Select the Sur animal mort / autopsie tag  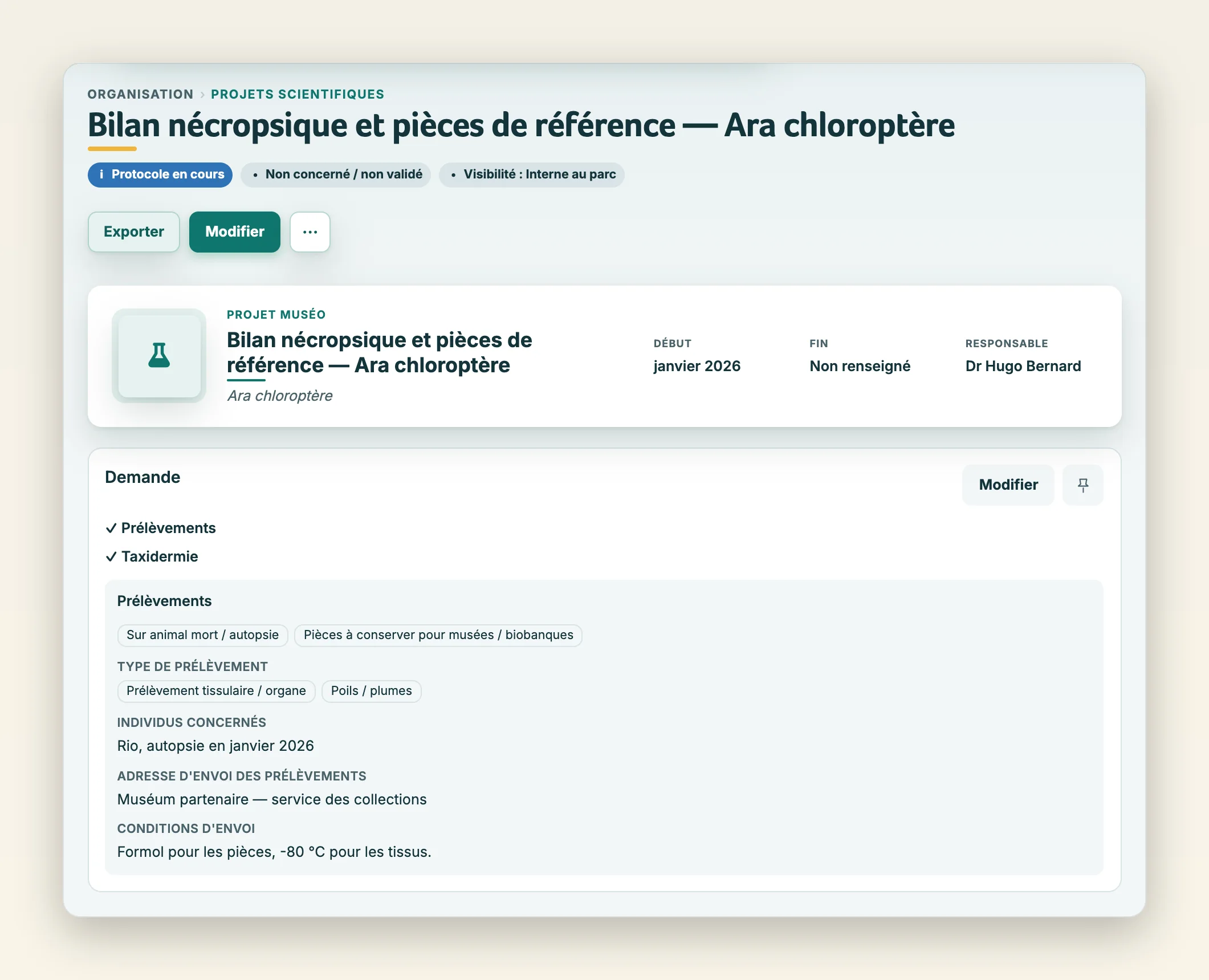tap(203, 635)
